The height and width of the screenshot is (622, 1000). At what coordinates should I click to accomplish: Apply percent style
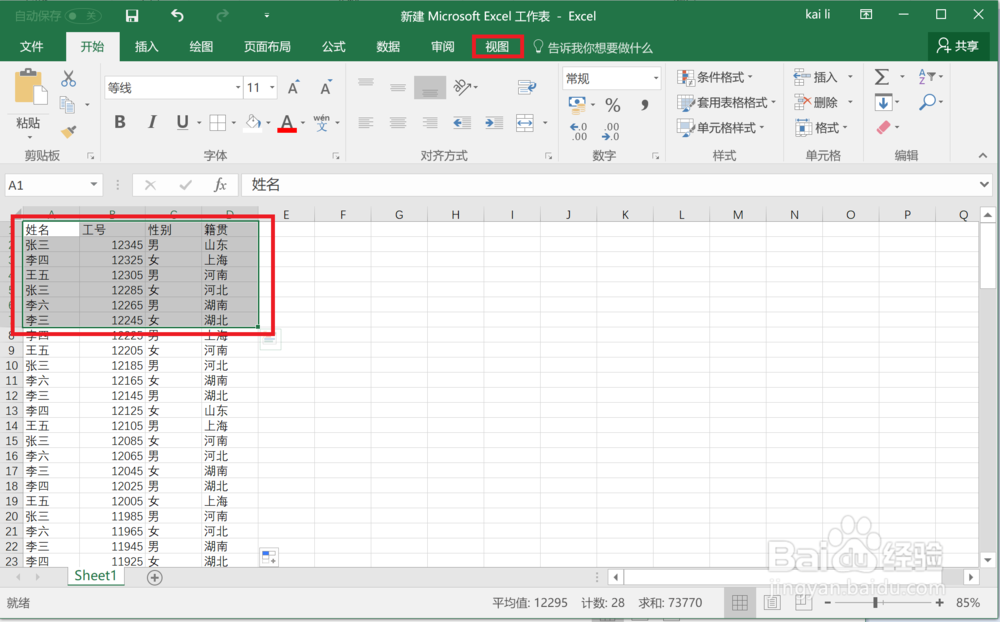point(613,104)
